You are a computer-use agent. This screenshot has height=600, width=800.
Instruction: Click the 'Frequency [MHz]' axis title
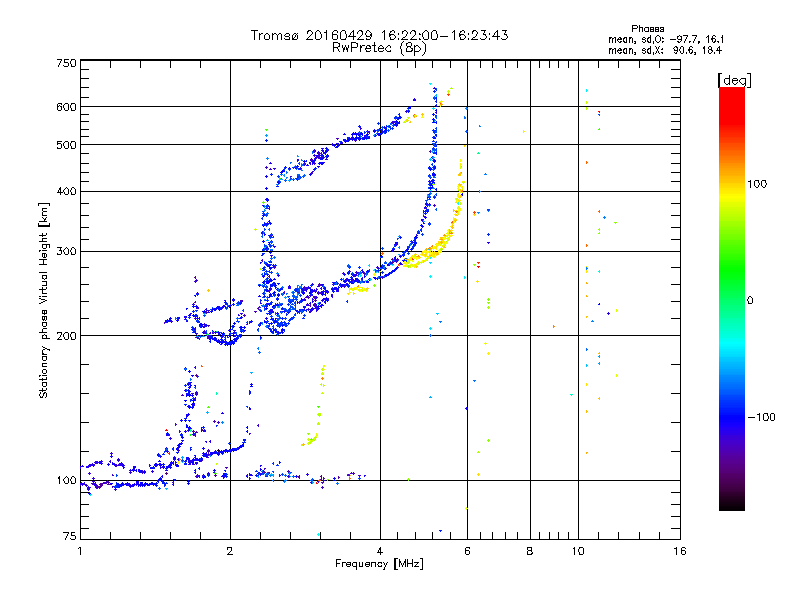(379, 564)
